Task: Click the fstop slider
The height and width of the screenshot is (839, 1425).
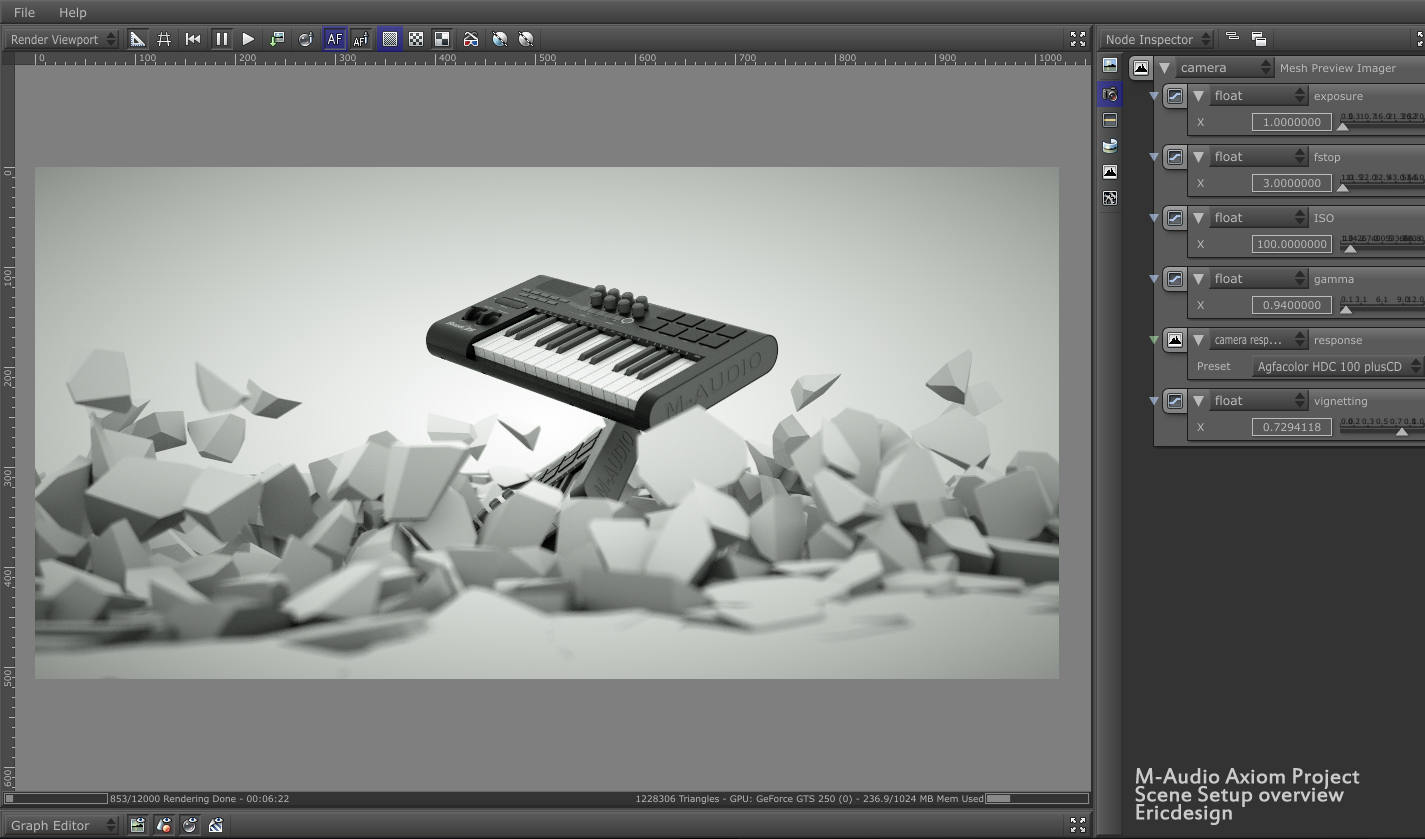Action: 1382,183
